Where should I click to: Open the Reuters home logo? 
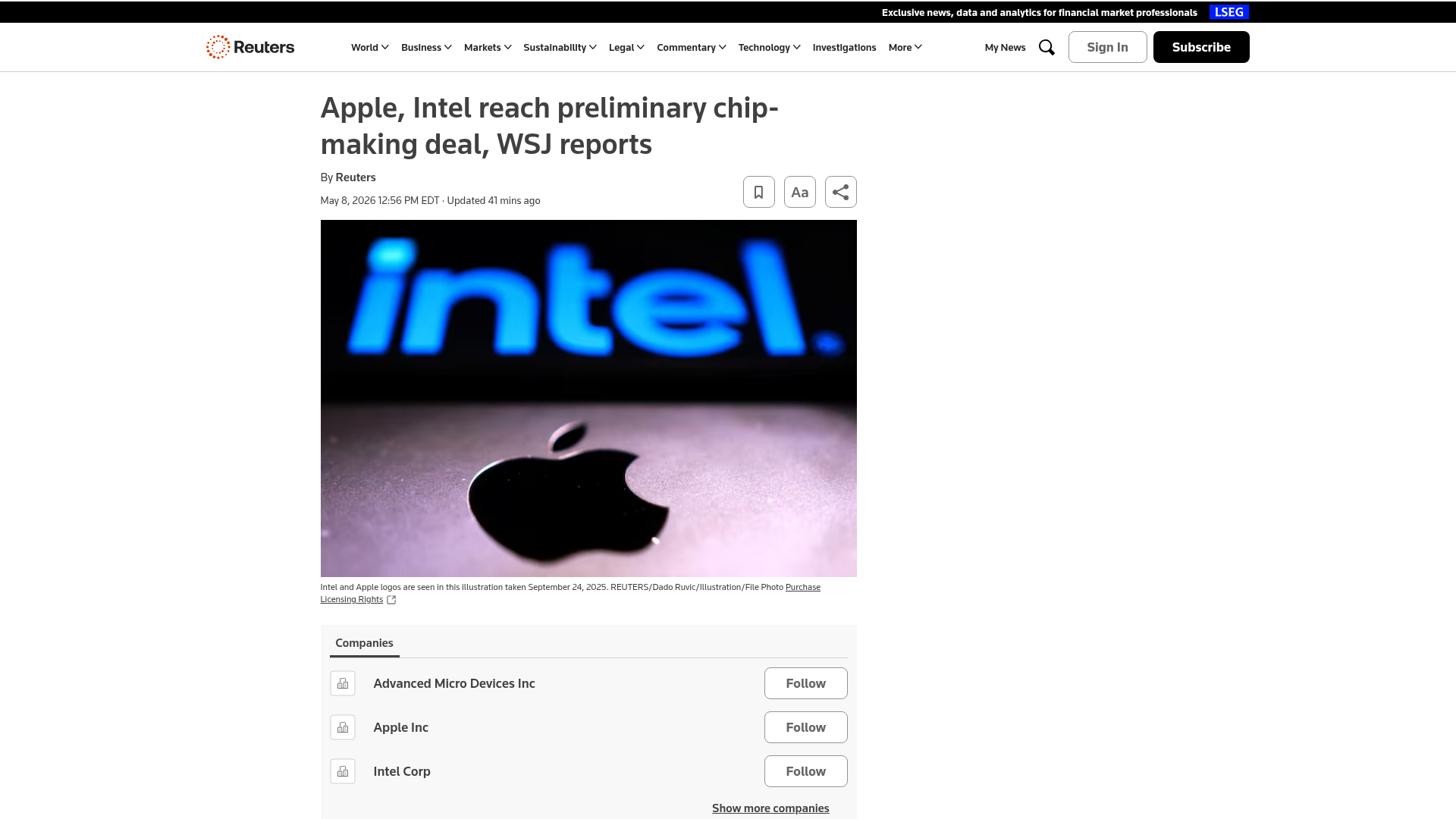pos(250,47)
